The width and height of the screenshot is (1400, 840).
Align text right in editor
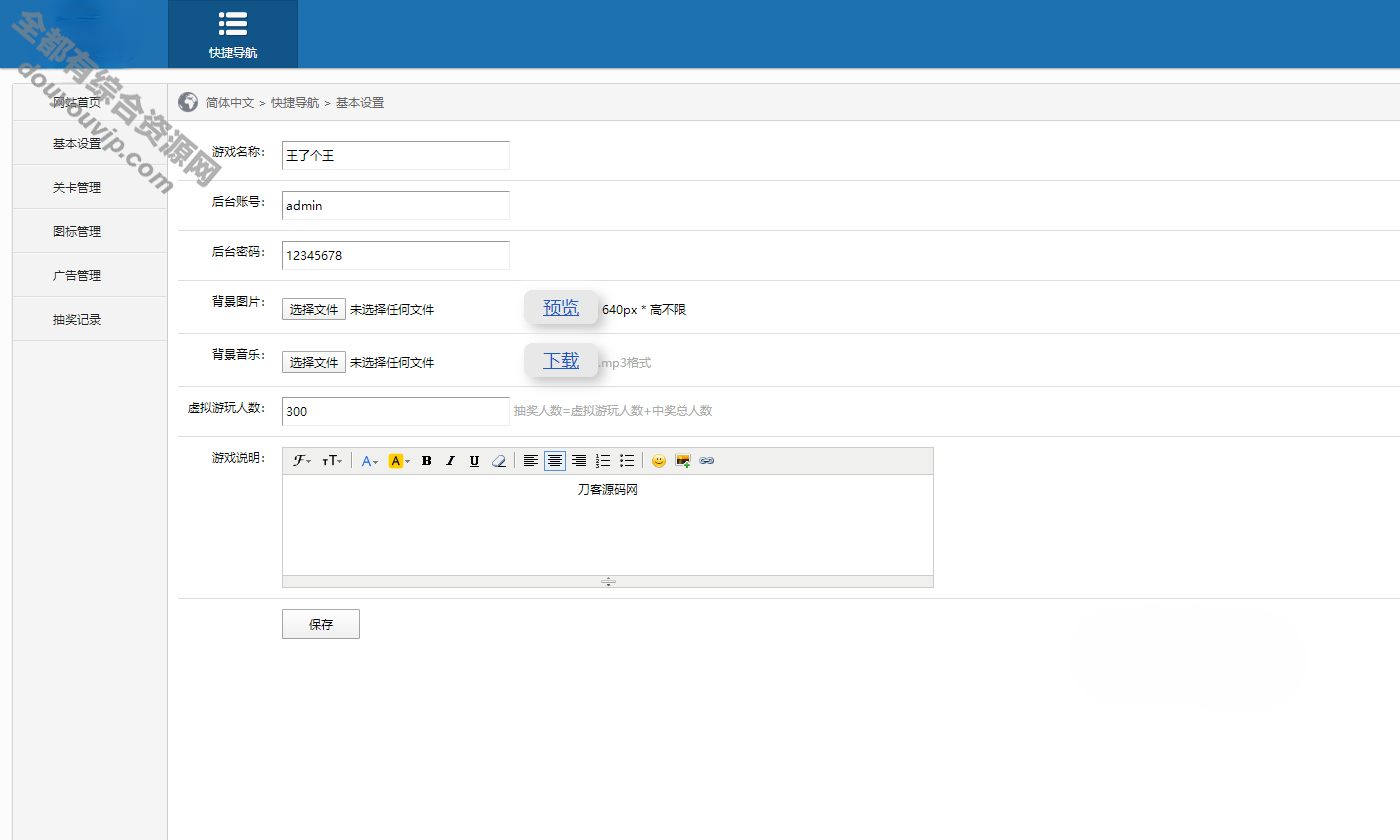coord(579,461)
